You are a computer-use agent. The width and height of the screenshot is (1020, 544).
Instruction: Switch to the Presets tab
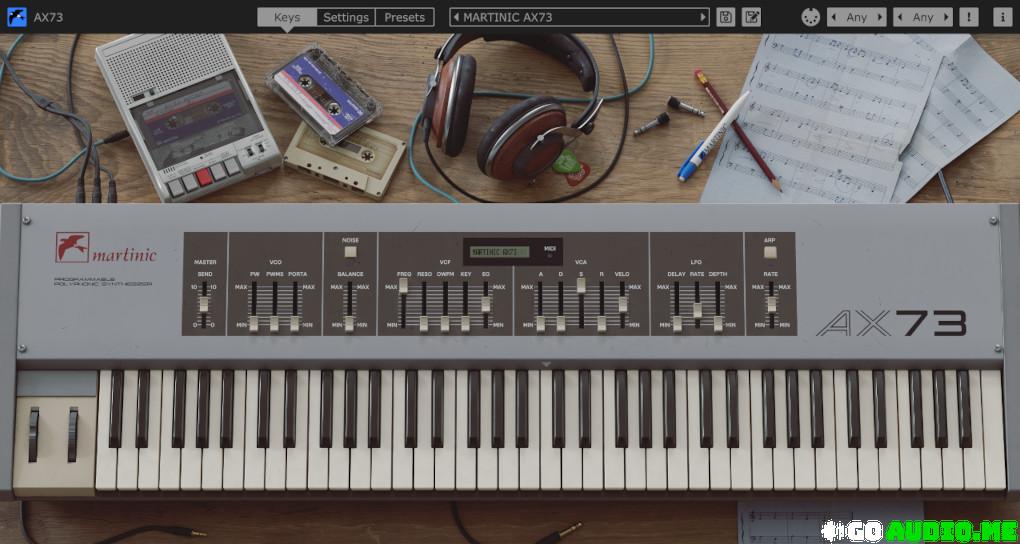tap(405, 18)
